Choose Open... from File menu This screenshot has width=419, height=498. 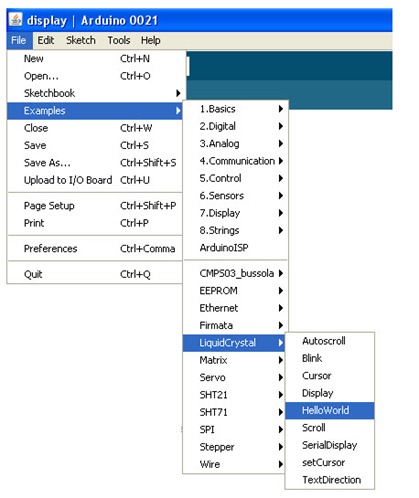click(95, 76)
